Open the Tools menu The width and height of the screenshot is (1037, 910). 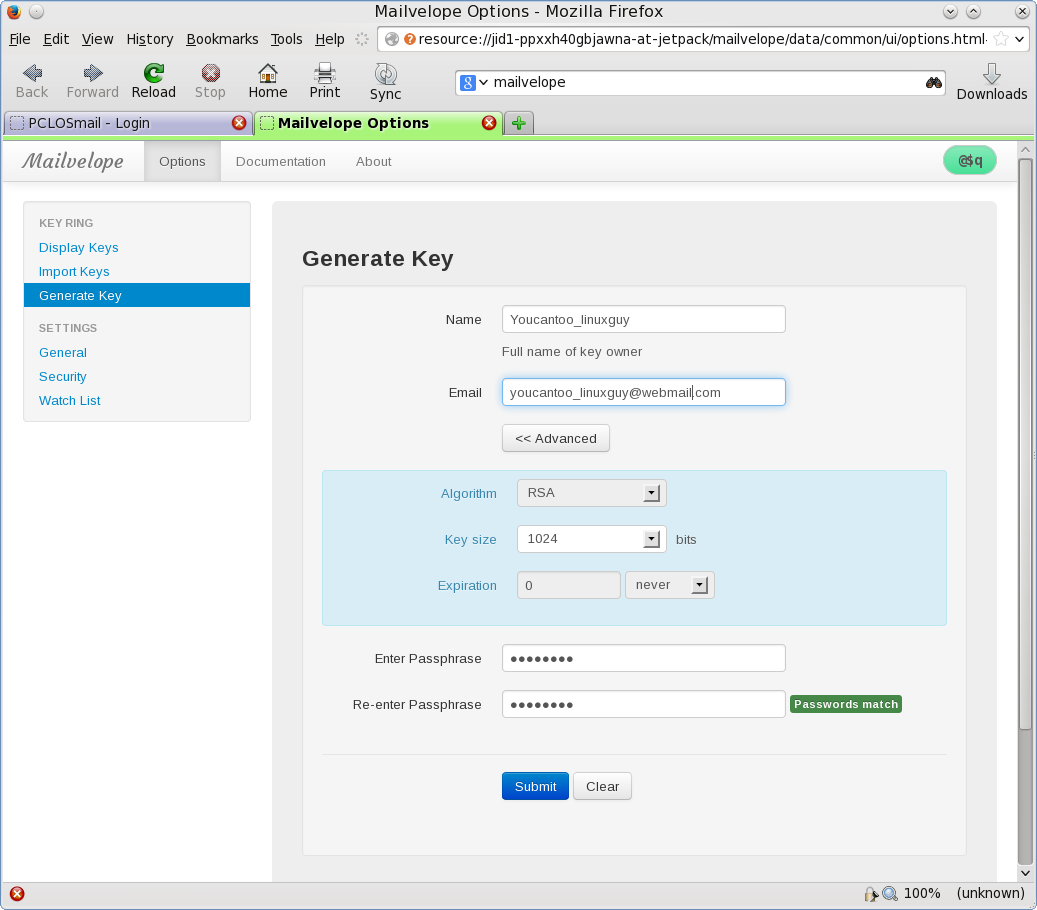tap(286, 39)
